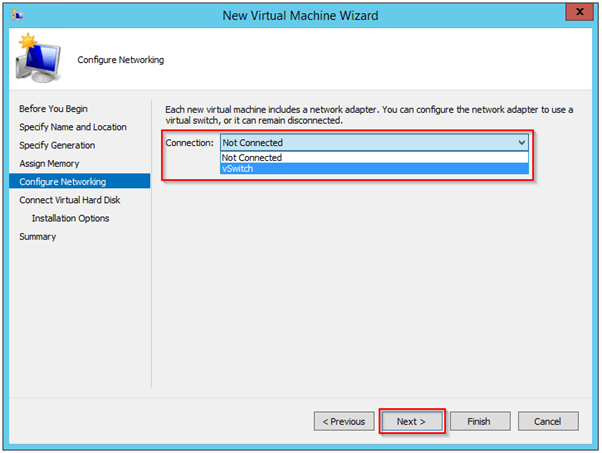Screen dimensions: 602x453
Task: Collapse the Connection dropdown using its arrow
Action: click(521, 143)
